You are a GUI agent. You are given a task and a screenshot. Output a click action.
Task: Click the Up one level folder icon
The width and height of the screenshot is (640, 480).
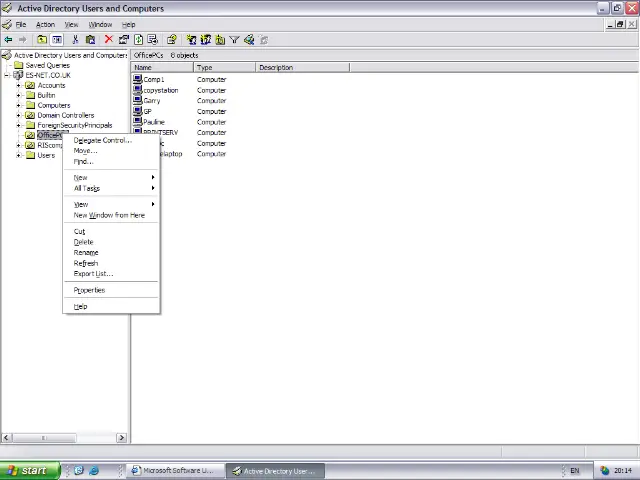click(x=42, y=40)
